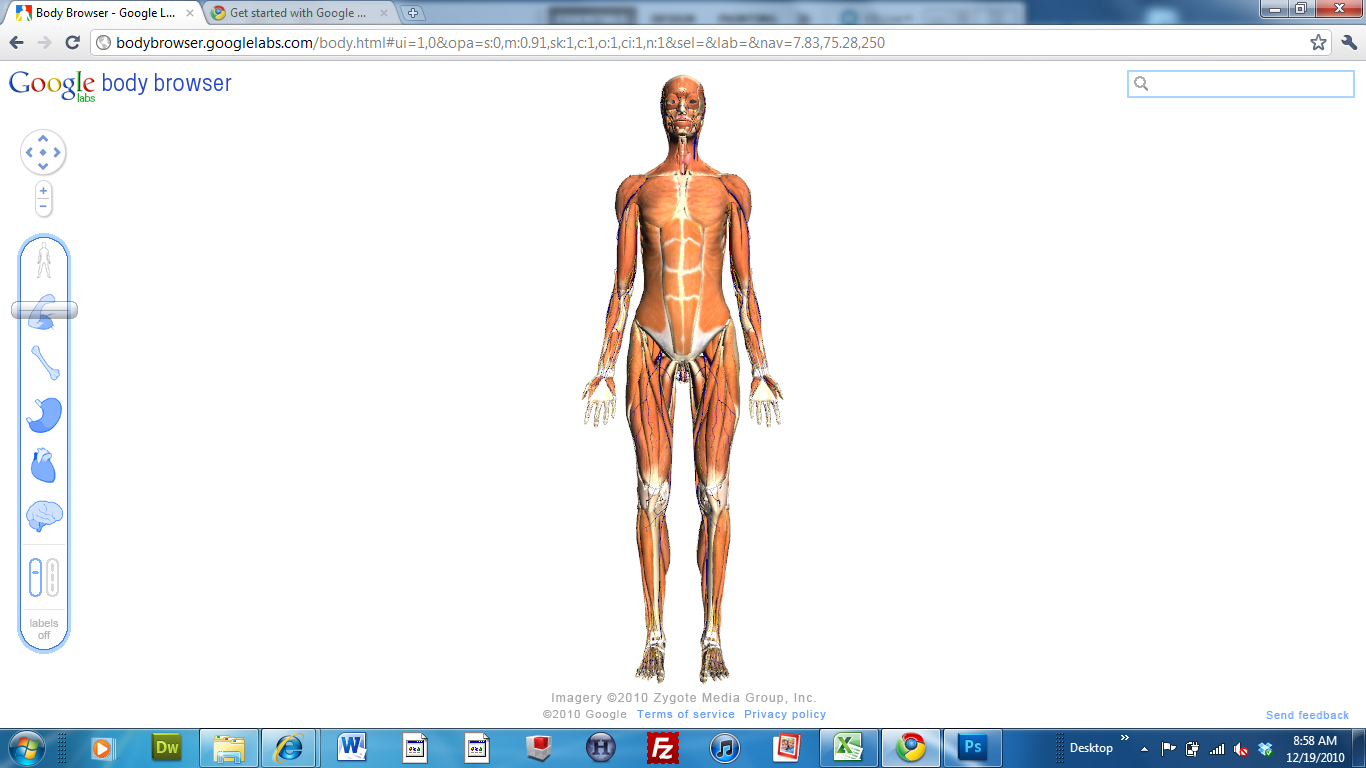Select the skin layer body icon
This screenshot has width=1366, height=768.
coord(43,261)
